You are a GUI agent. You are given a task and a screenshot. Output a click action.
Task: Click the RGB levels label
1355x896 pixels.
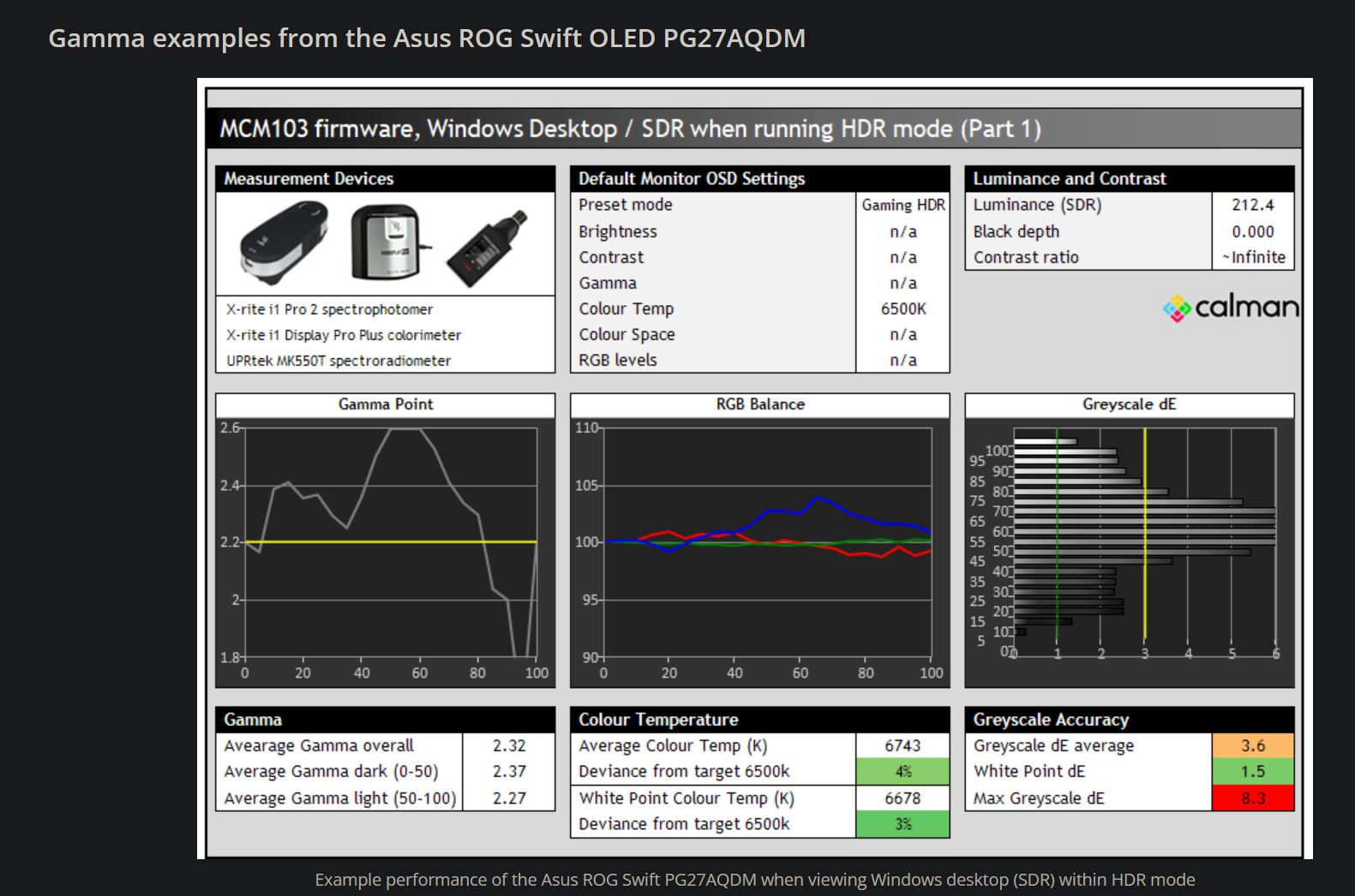click(618, 360)
